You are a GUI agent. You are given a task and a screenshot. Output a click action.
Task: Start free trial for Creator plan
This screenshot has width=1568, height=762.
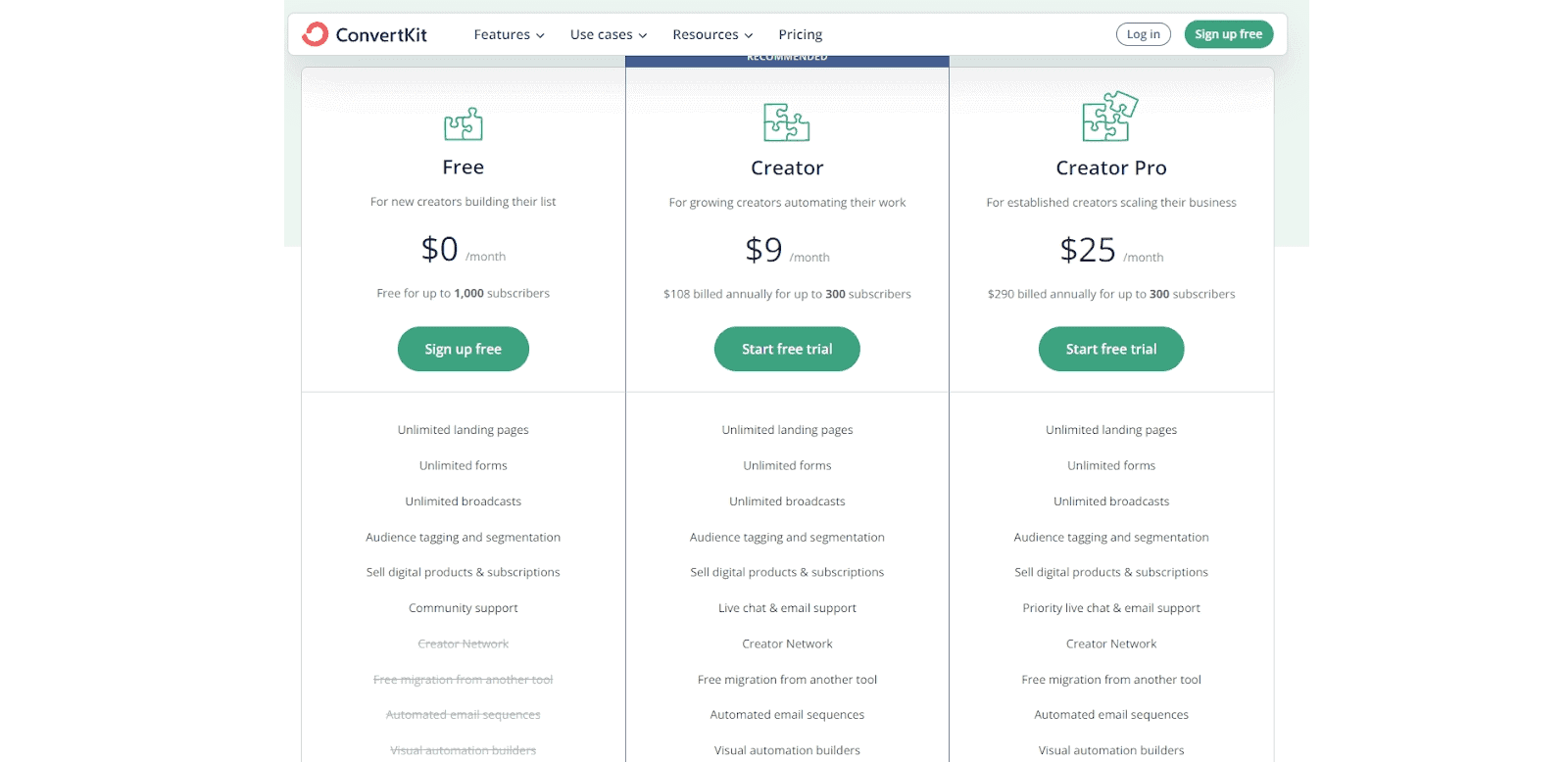pyautogui.click(x=787, y=350)
